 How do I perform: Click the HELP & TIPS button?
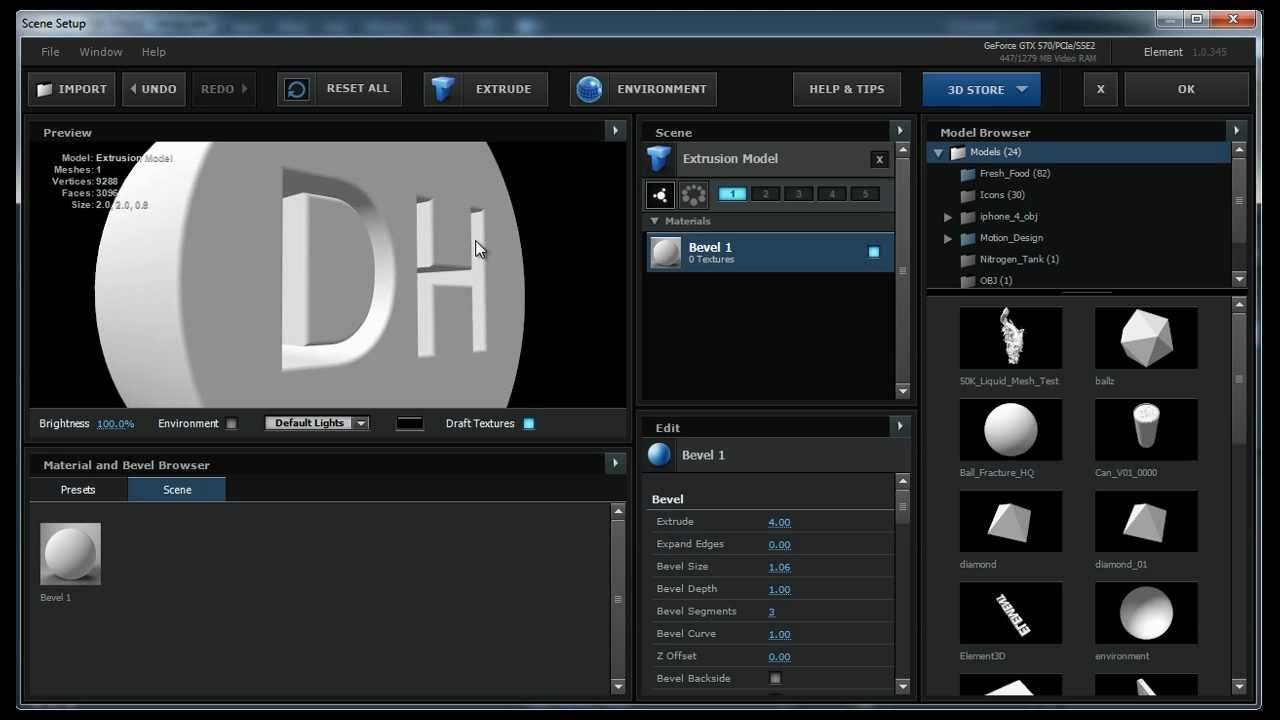point(847,89)
